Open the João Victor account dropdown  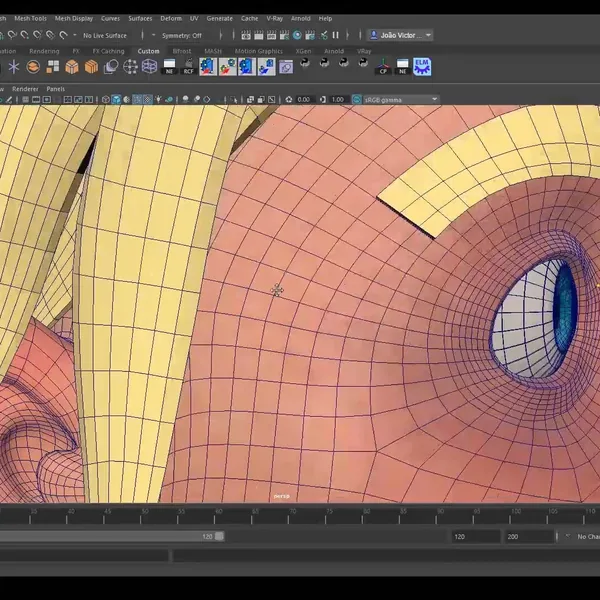pos(400,35)
